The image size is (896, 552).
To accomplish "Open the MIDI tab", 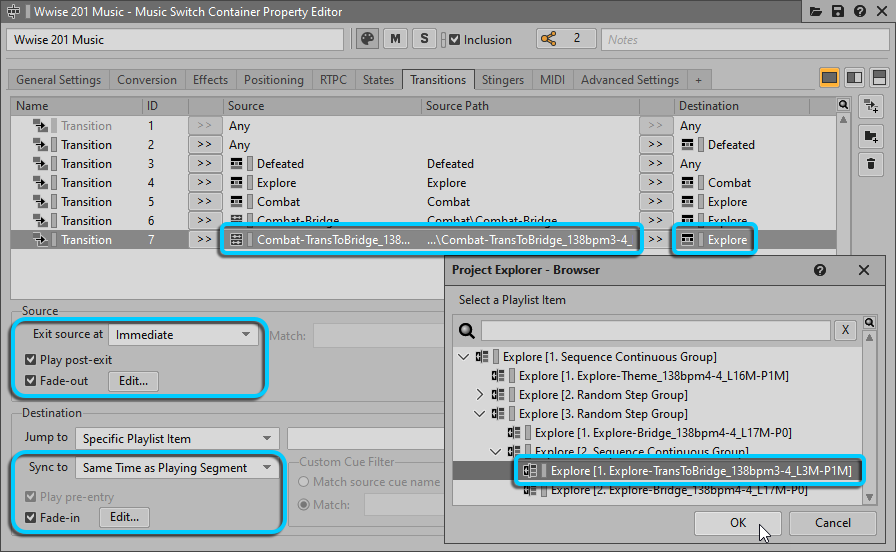I will tap(553, 80).
